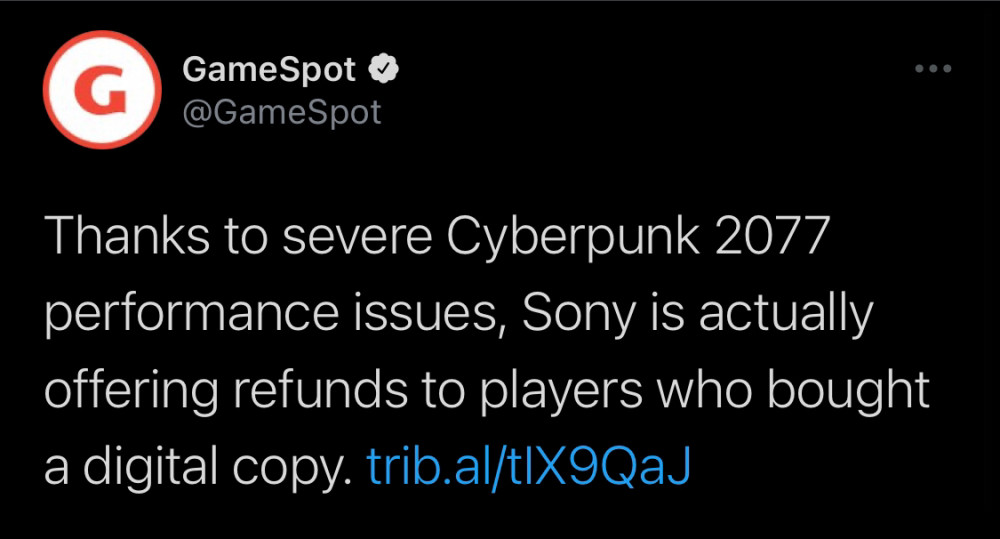Open the GameSpot display name

[x=269, y=70]
